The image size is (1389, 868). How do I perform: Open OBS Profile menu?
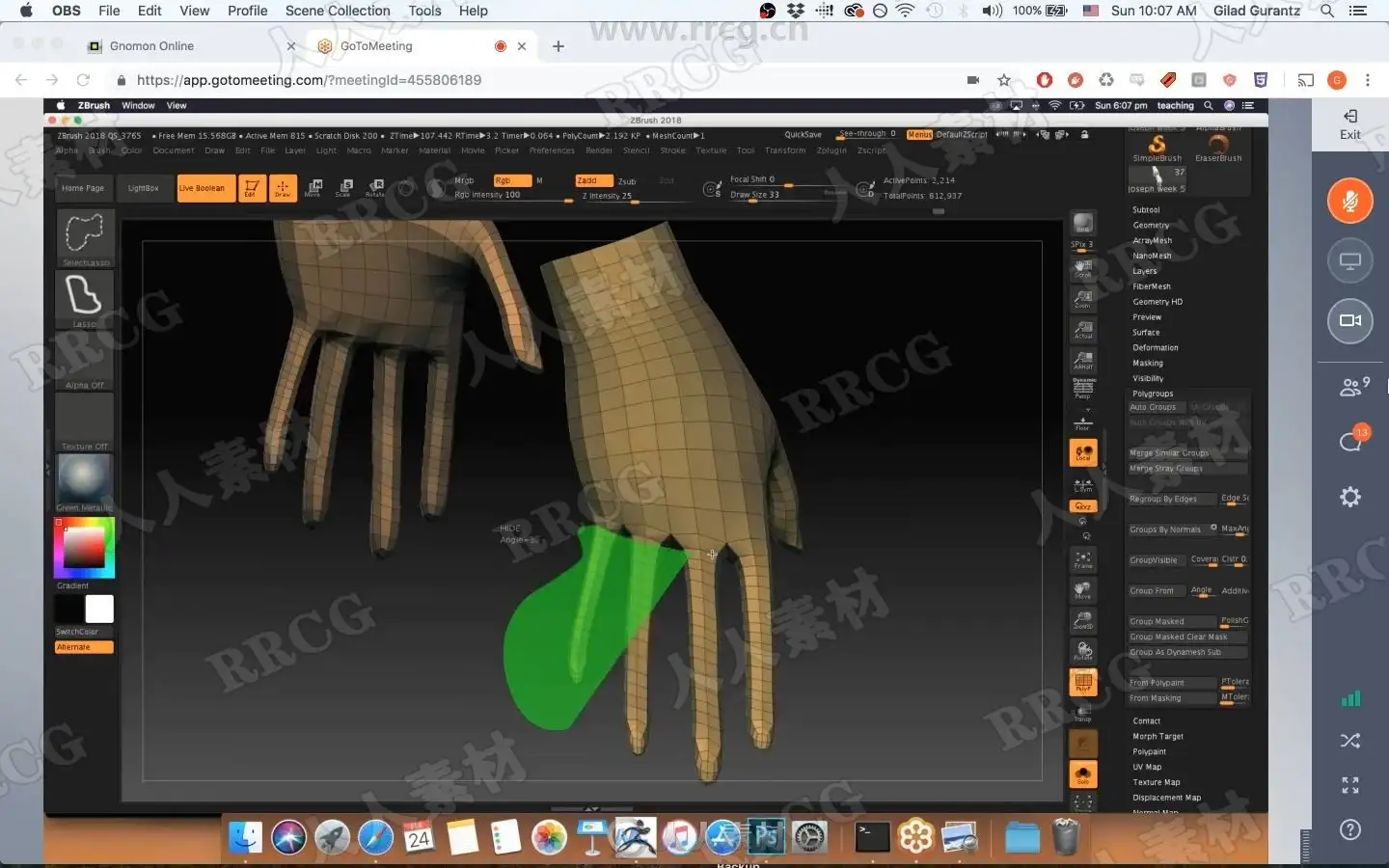tap(248, 11)
